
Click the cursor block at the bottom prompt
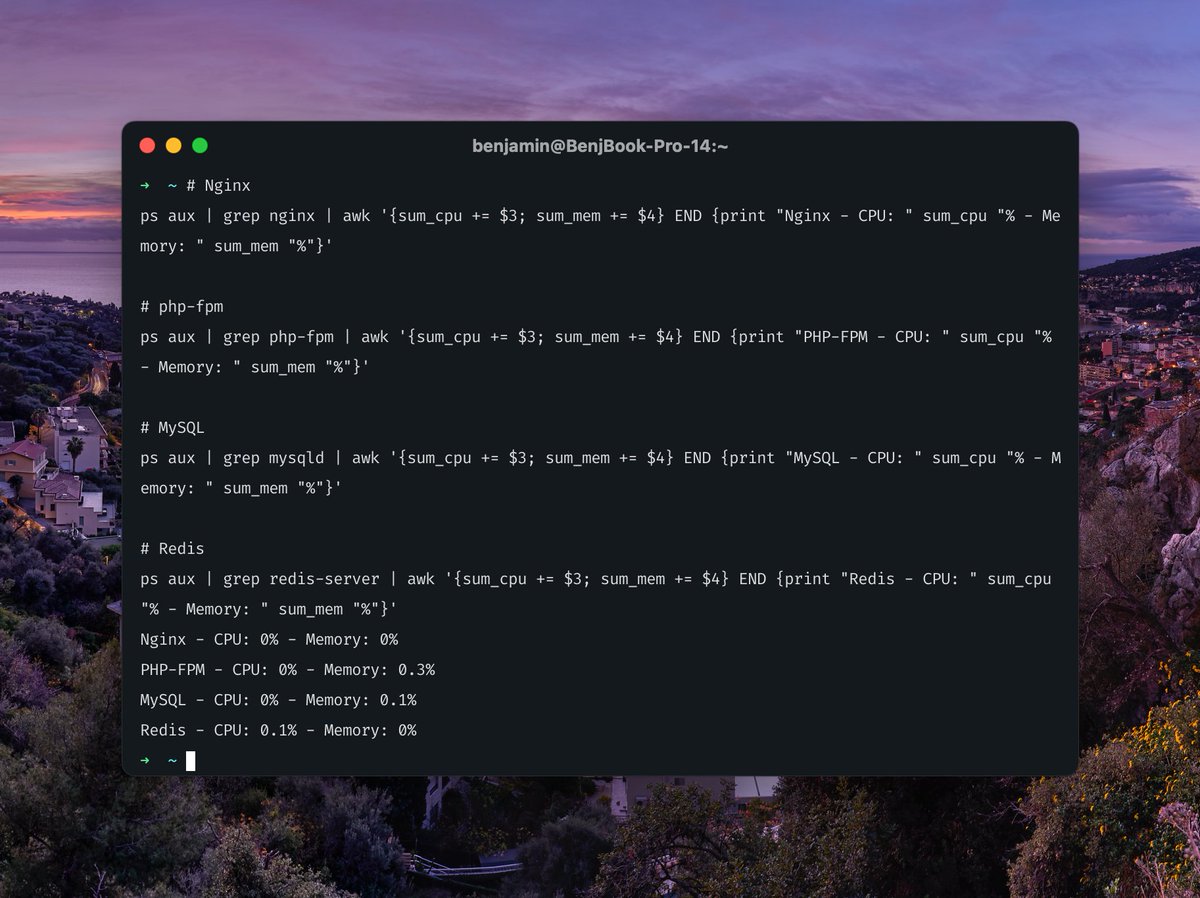click(190, 761)
